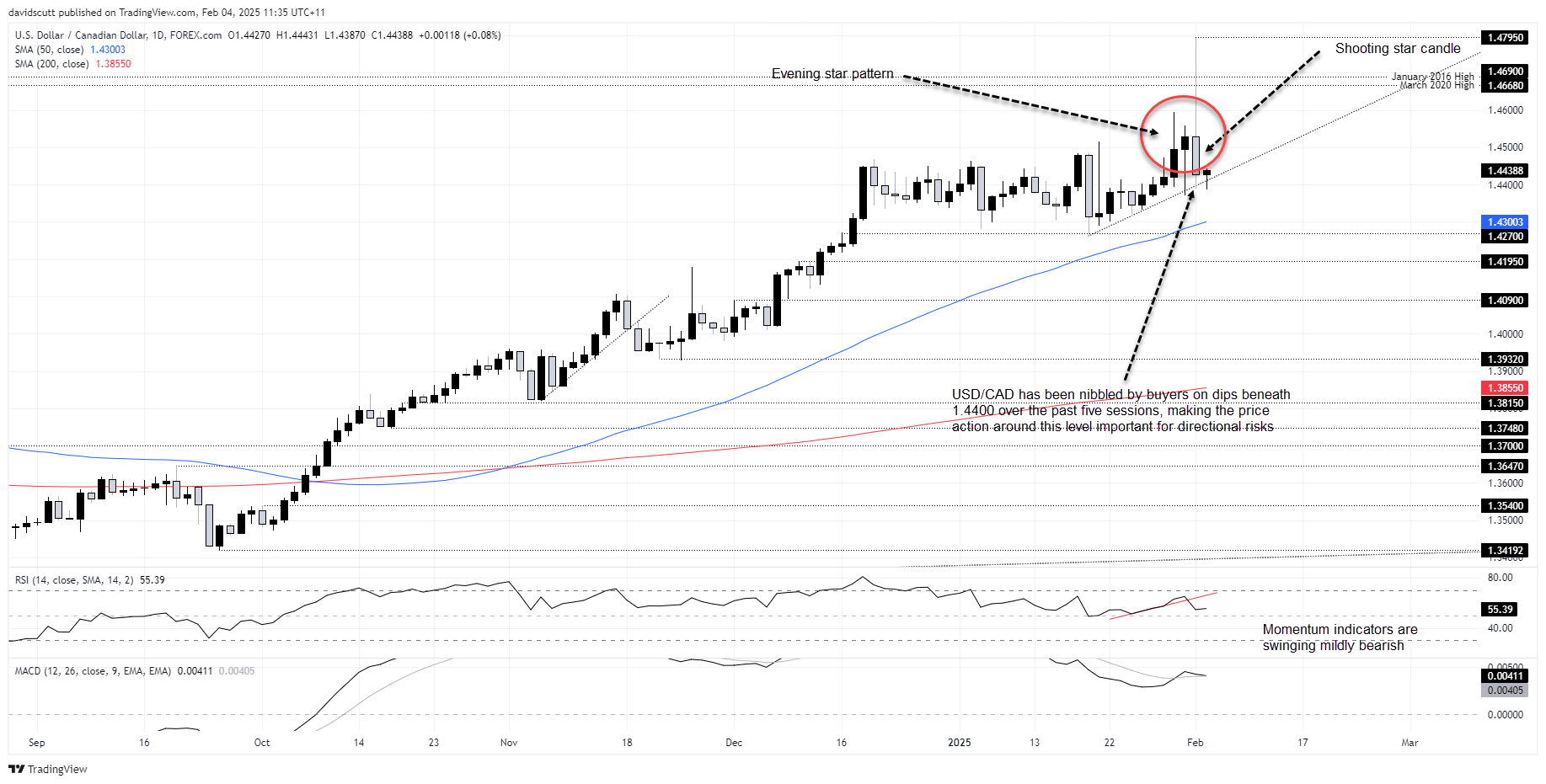Click the MACD 0.0000 scale value
The width and height of the screenshot is (1546, 784).
click(x=1506, y=715)
